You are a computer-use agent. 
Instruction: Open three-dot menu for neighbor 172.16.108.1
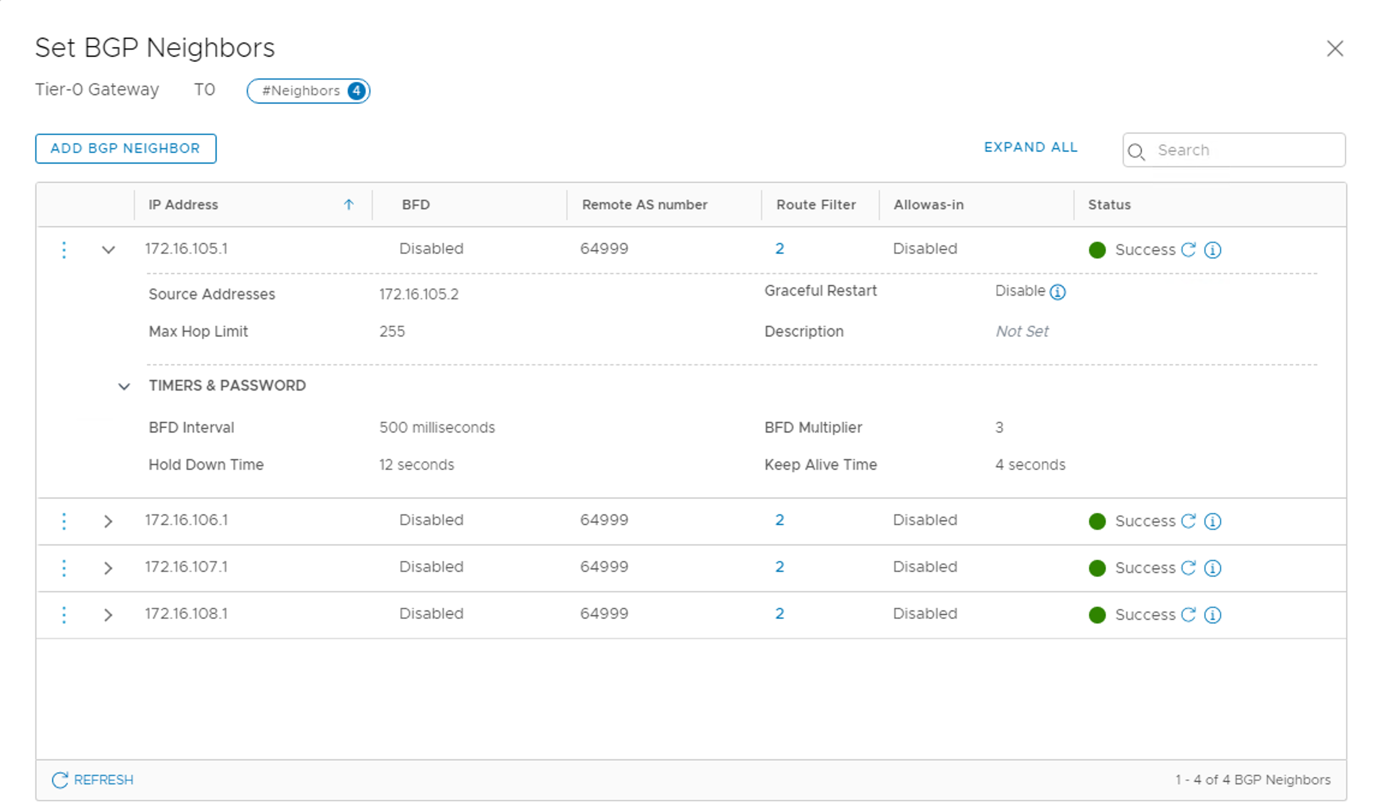tap(64, 615)
